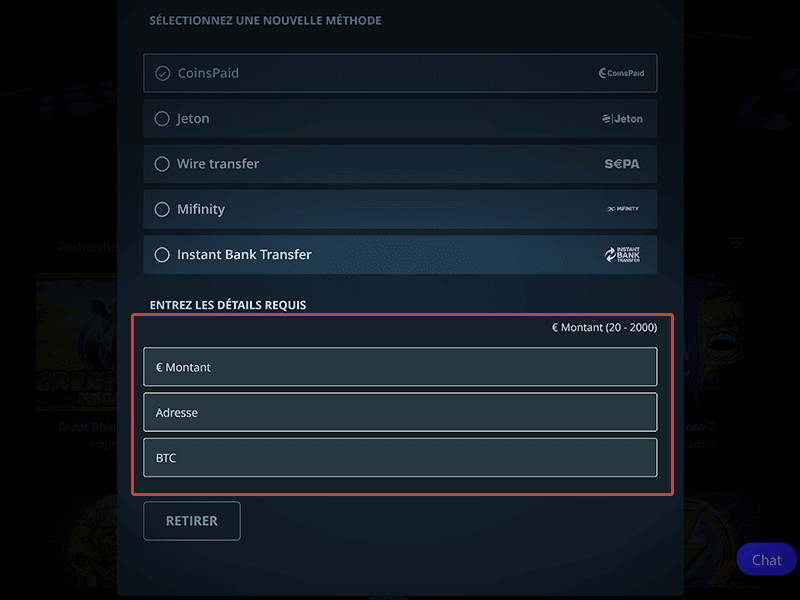Click the RETIRER withdraw button
This screenshot has height=600, width=800.
192,521
